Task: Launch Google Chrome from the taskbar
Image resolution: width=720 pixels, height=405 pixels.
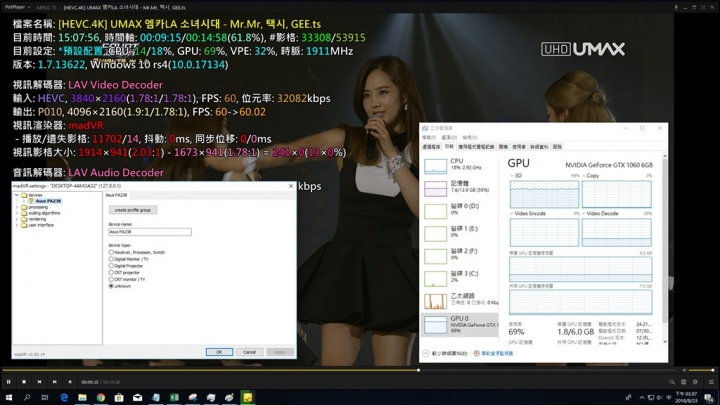Action: 101,397
